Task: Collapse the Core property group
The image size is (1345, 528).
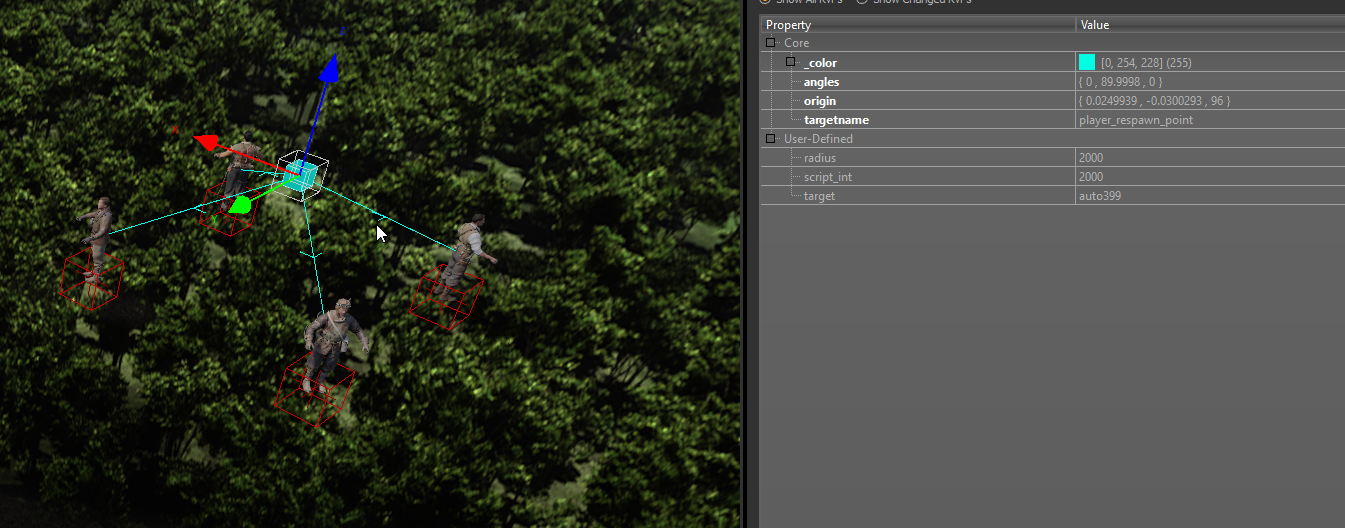Action: tap(770, 43)
